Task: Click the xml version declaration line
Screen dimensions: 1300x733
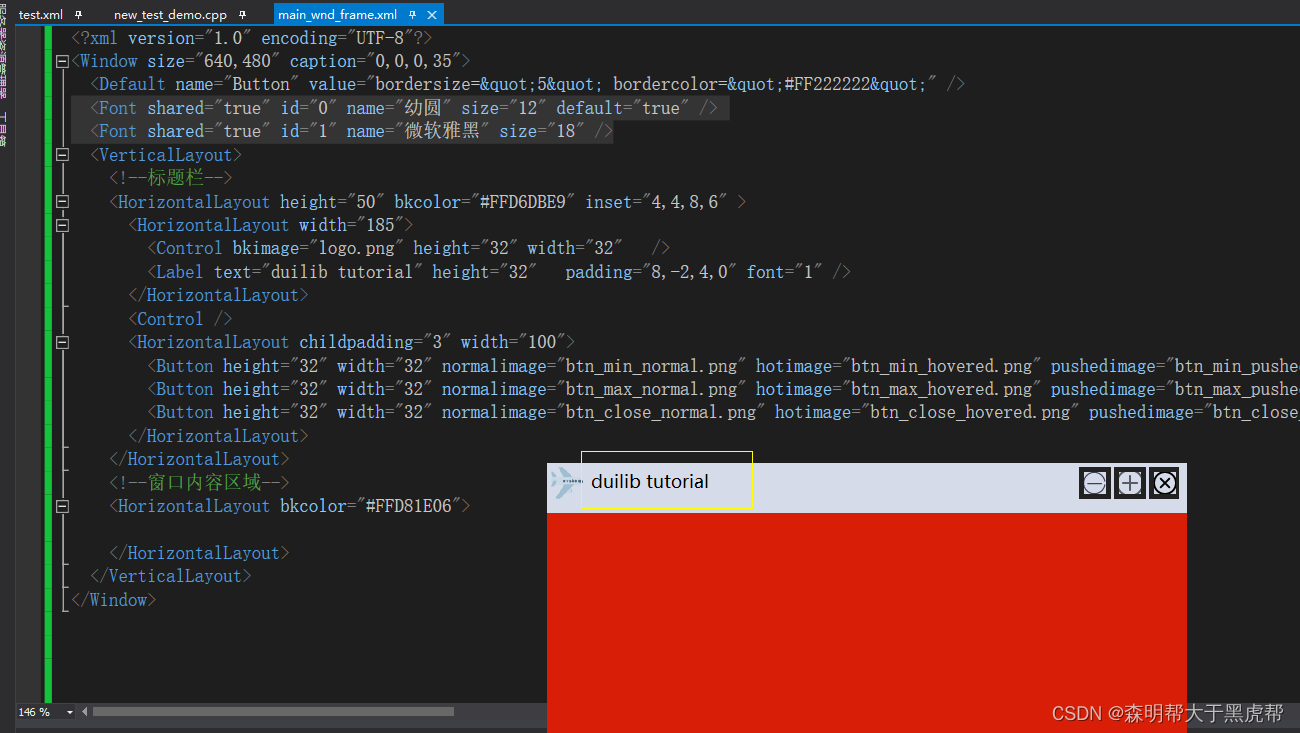Action: point(252,38)
